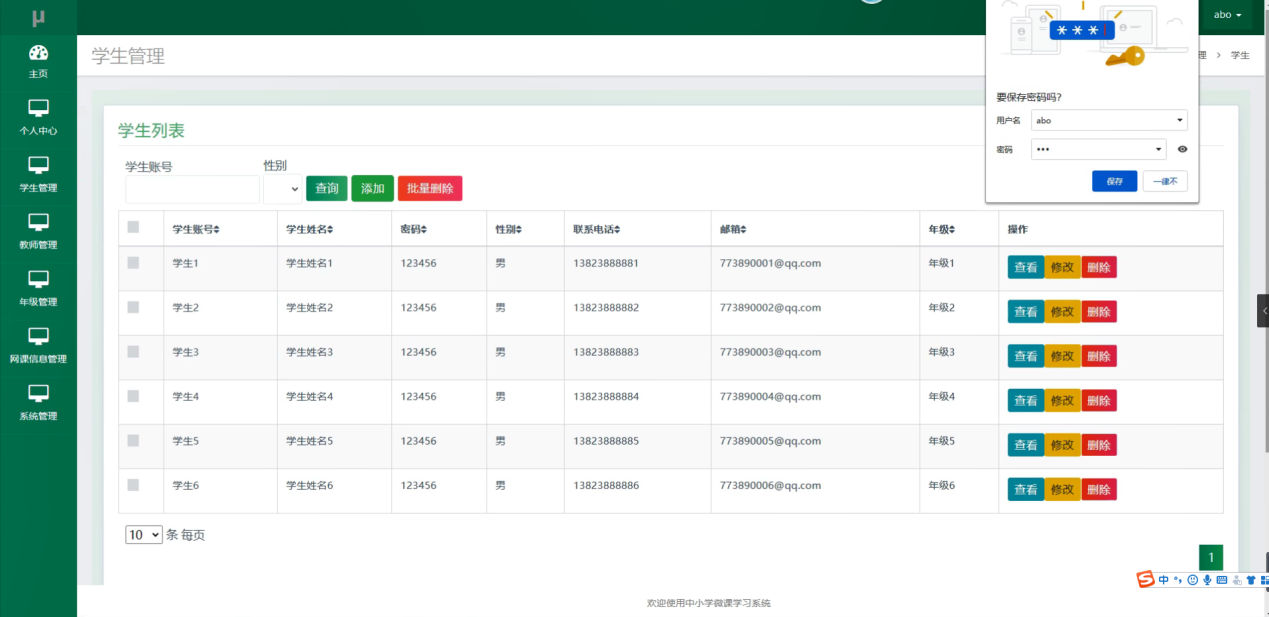This screenshot has height=617, width=1269.
Task: Open Sogou emoji smiley icon
Action: (x=1192, y=580)
